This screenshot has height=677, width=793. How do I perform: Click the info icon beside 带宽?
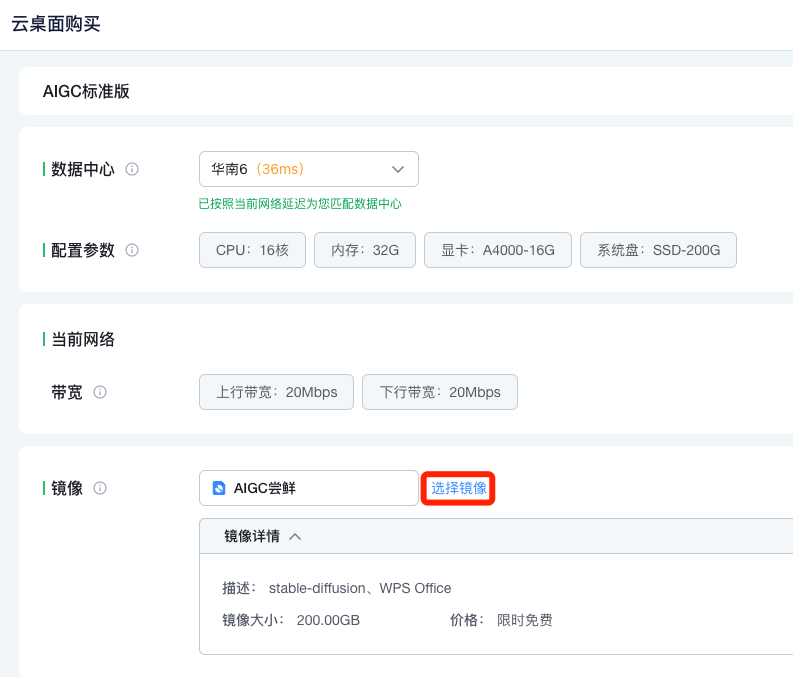point(100,392)
